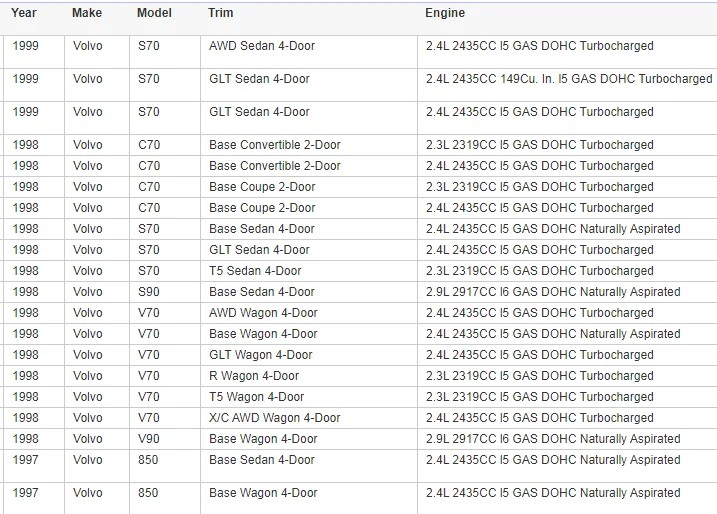Click 'GLT Sedan 4-Door' in 149Cu. In. row
717x514 pixels.
click(x=259, y=79)
